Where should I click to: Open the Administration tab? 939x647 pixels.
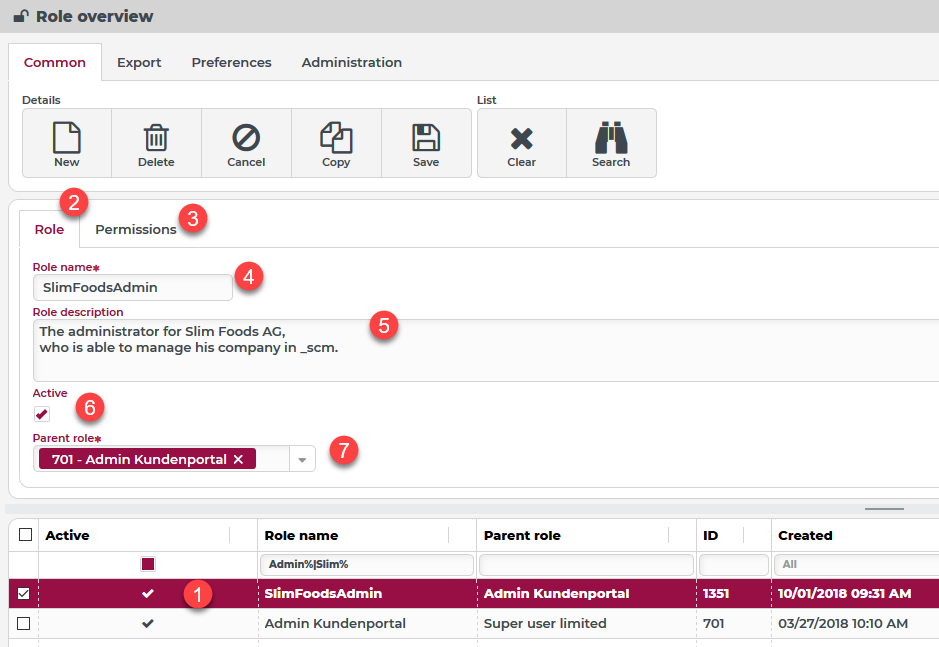click(351, 62)
